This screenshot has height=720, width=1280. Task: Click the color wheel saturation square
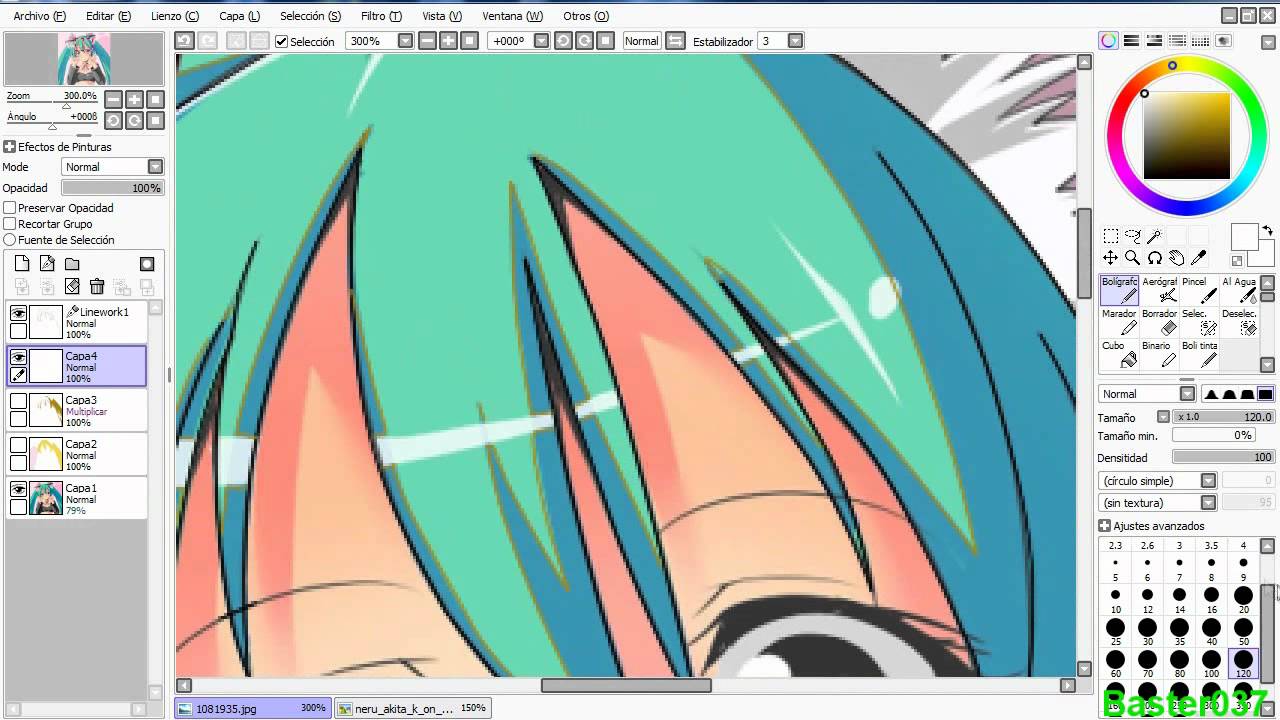pos(1187,136)
